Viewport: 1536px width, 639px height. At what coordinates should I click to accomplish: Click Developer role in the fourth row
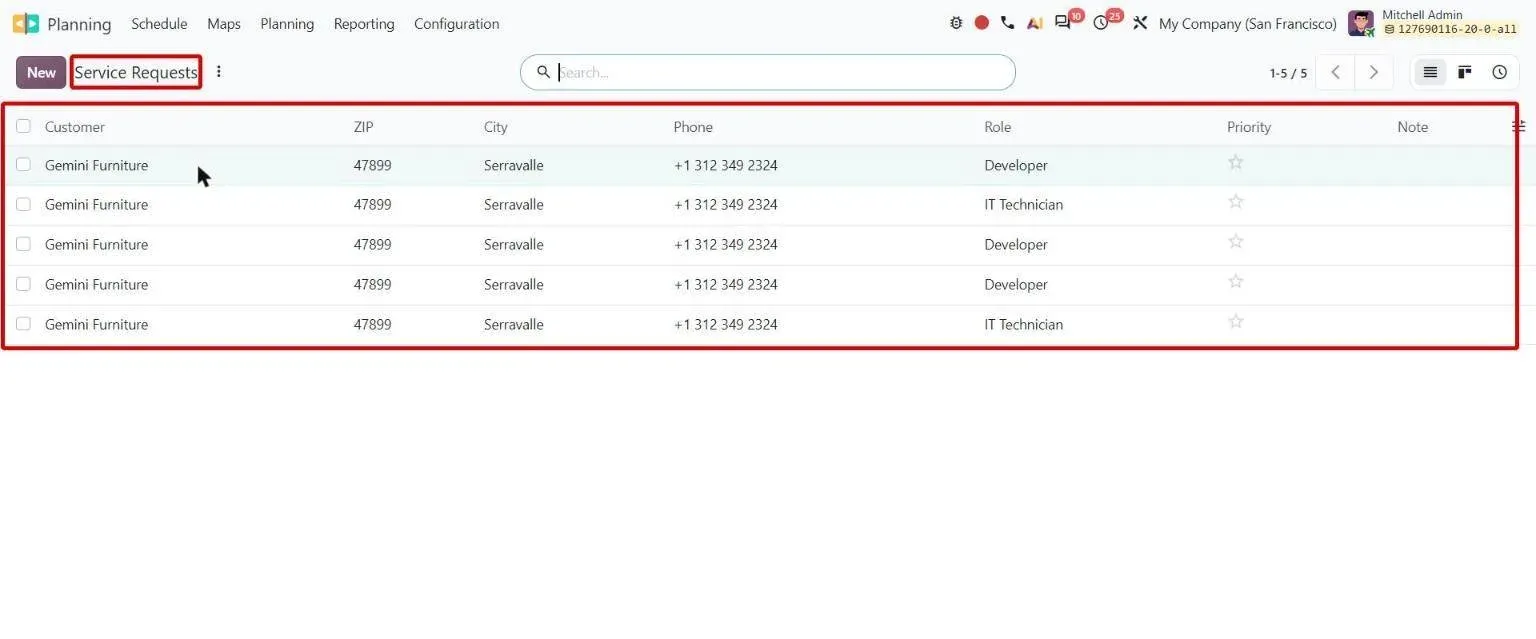click(1016, 284)
